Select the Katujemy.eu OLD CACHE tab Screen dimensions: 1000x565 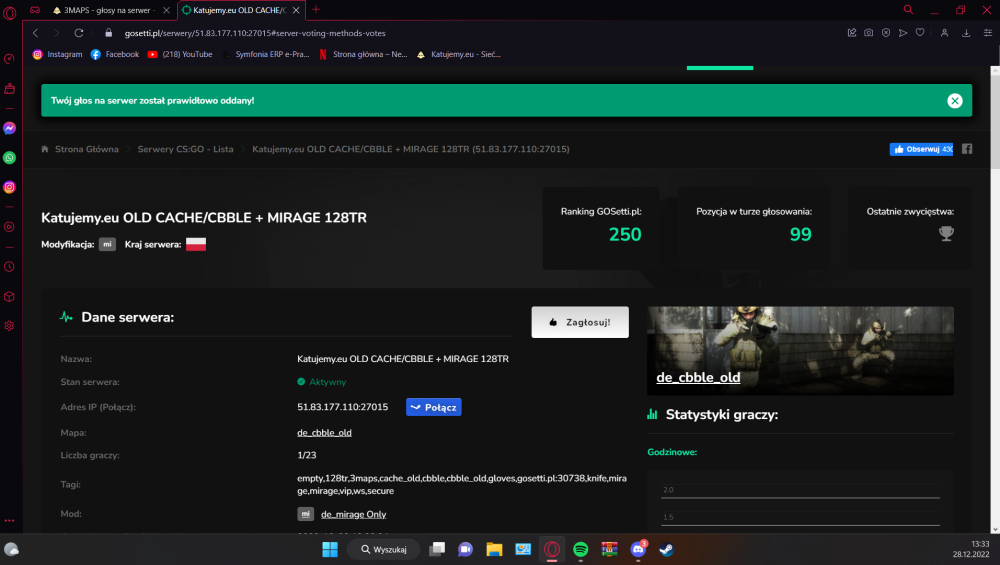pyautogui.click(x=240, y=10)
